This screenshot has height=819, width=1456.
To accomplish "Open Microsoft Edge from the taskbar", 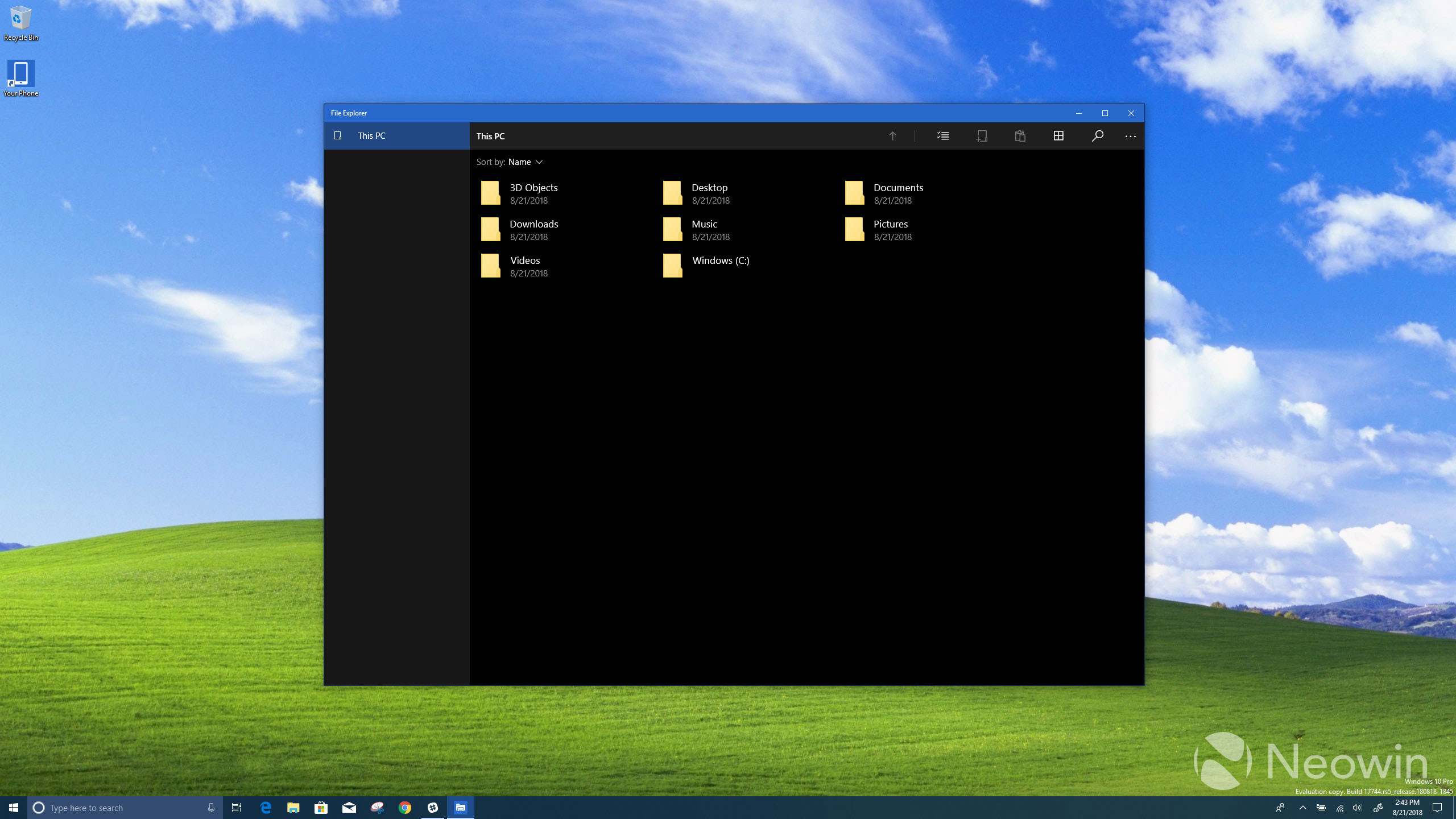I will (265, 807).
